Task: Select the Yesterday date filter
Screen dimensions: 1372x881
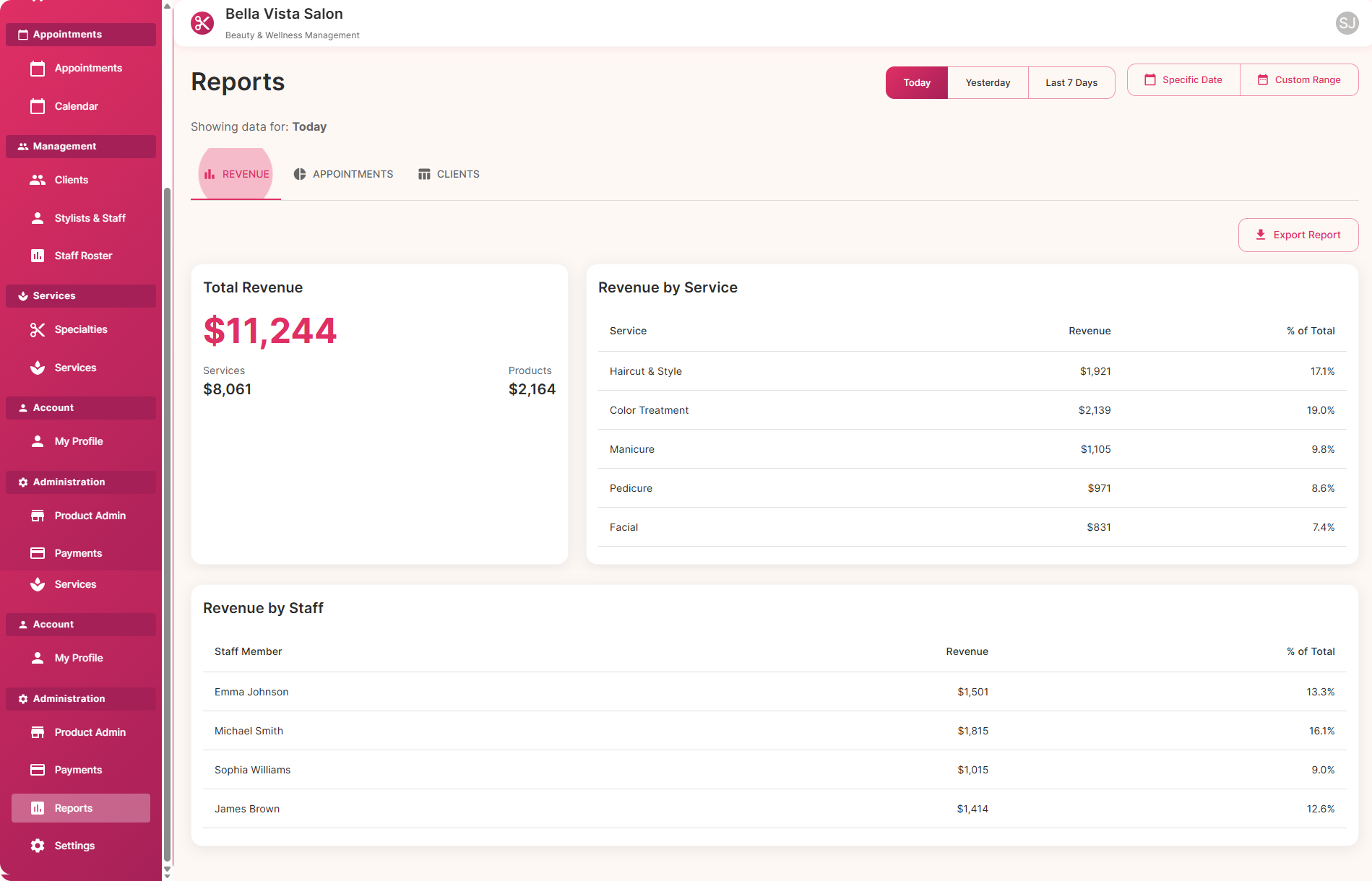Action: (x=988, y=82)
